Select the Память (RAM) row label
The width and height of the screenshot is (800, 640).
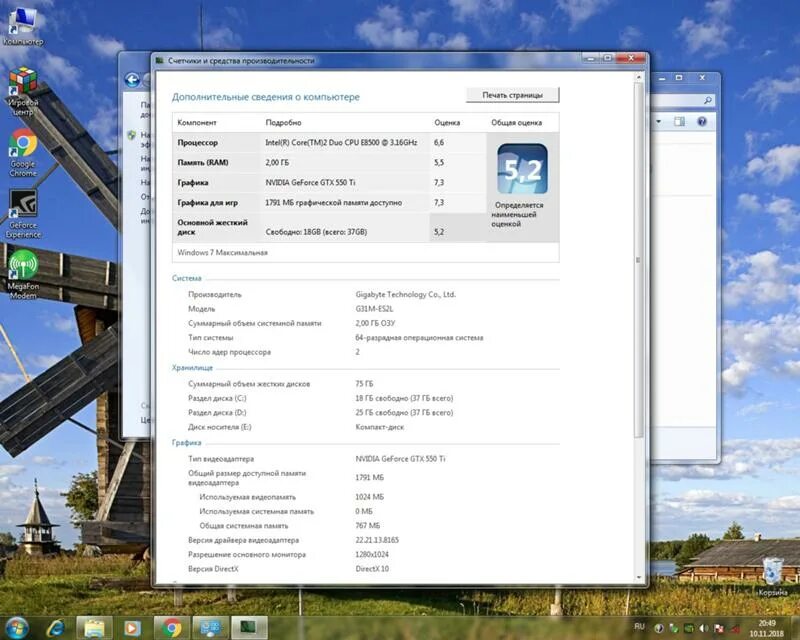click(x=203, y=162)
